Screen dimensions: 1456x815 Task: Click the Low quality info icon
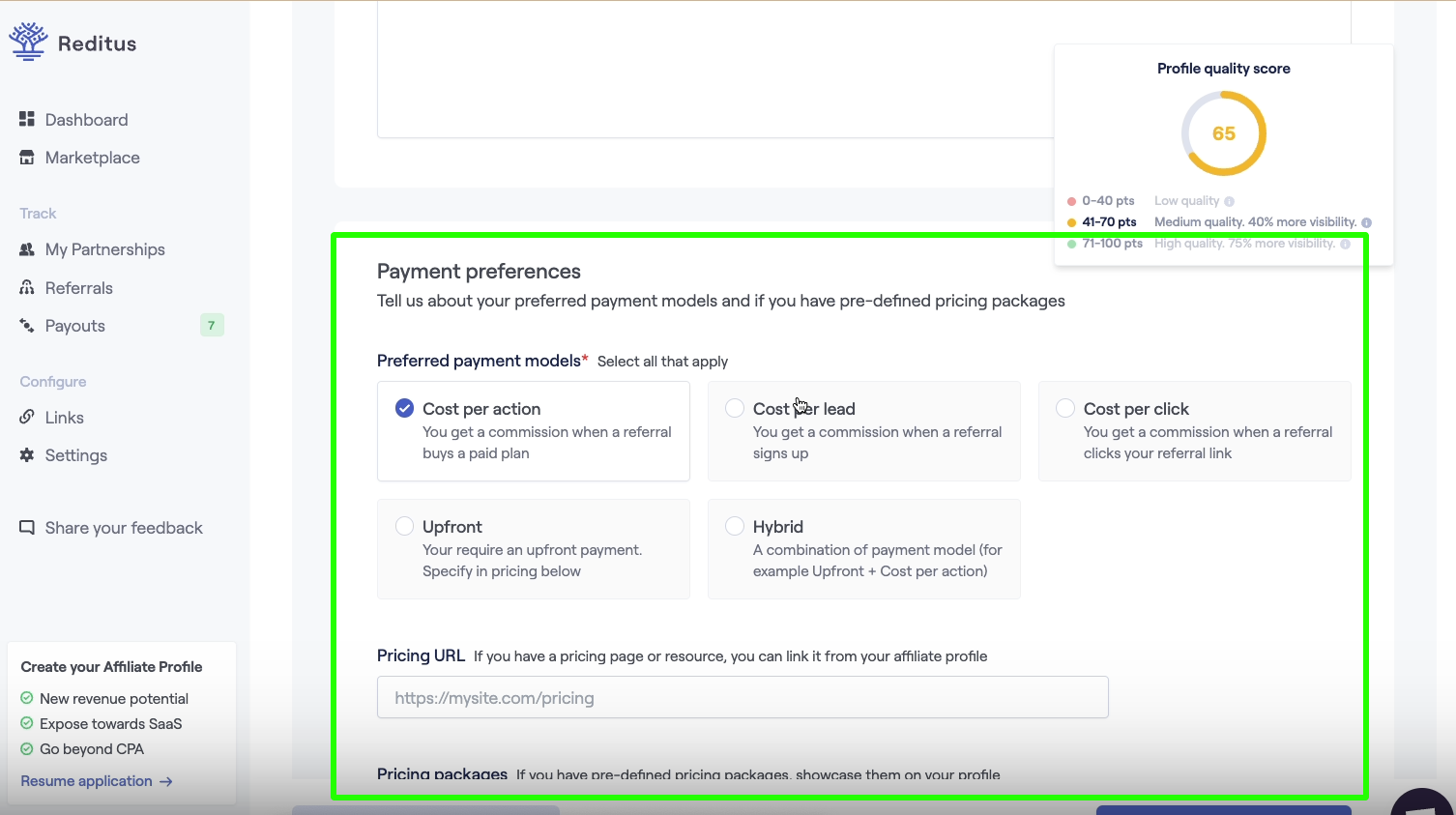point(1228,200)
